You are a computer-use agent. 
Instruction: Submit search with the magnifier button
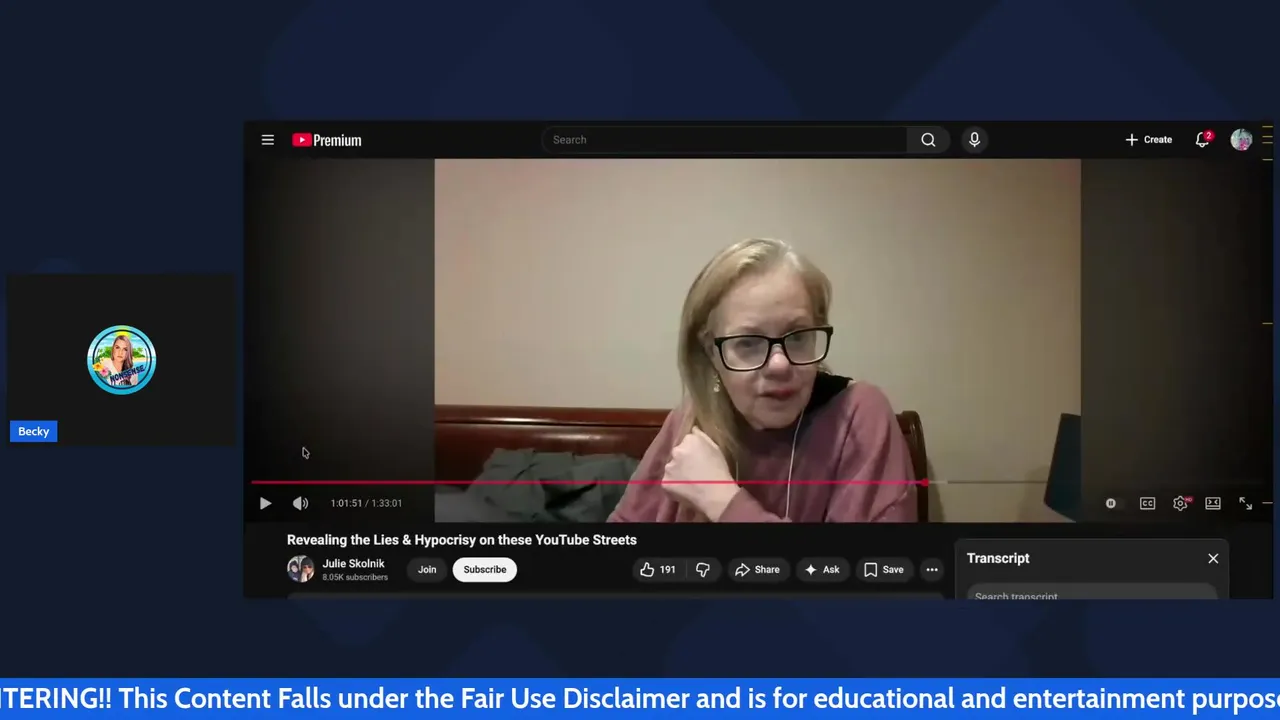coord(928,140)
